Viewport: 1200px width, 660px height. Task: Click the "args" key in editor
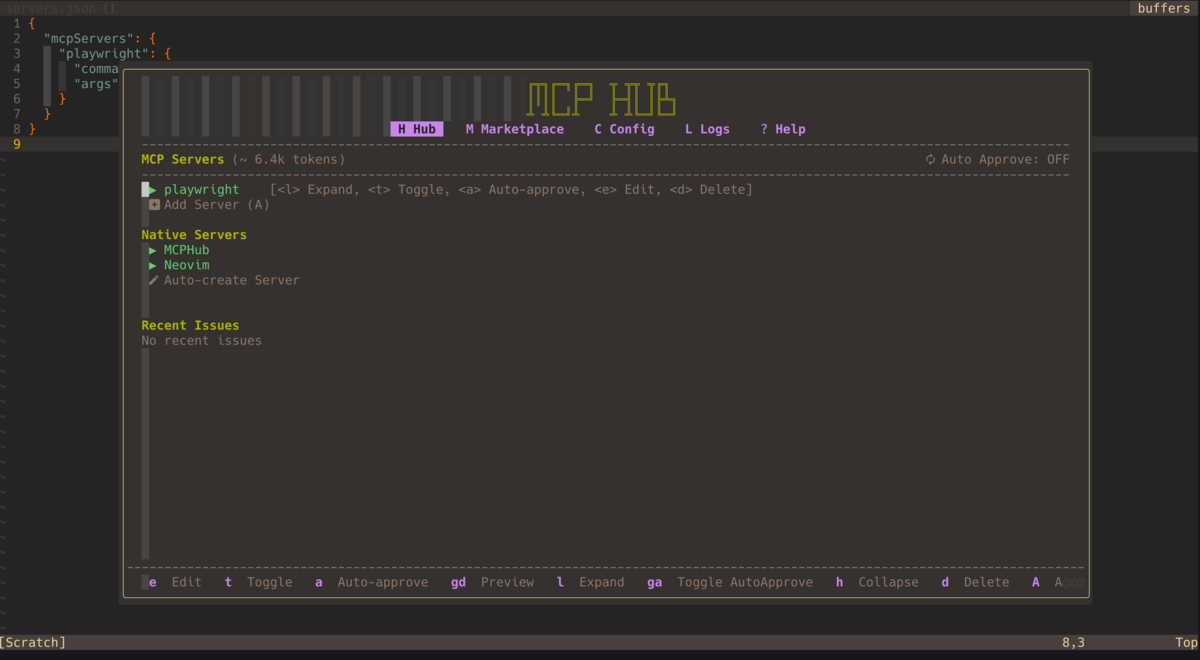pos(96,83)
